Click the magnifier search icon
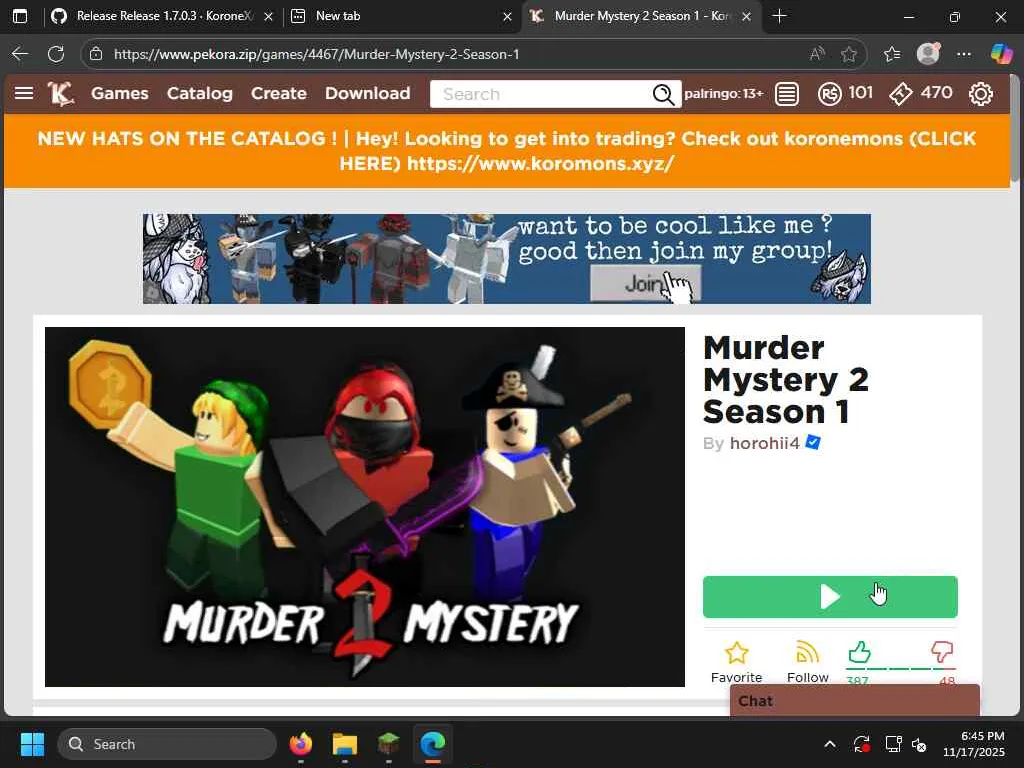The width and height of the screenshot is (1024, 768). [664, 94]
